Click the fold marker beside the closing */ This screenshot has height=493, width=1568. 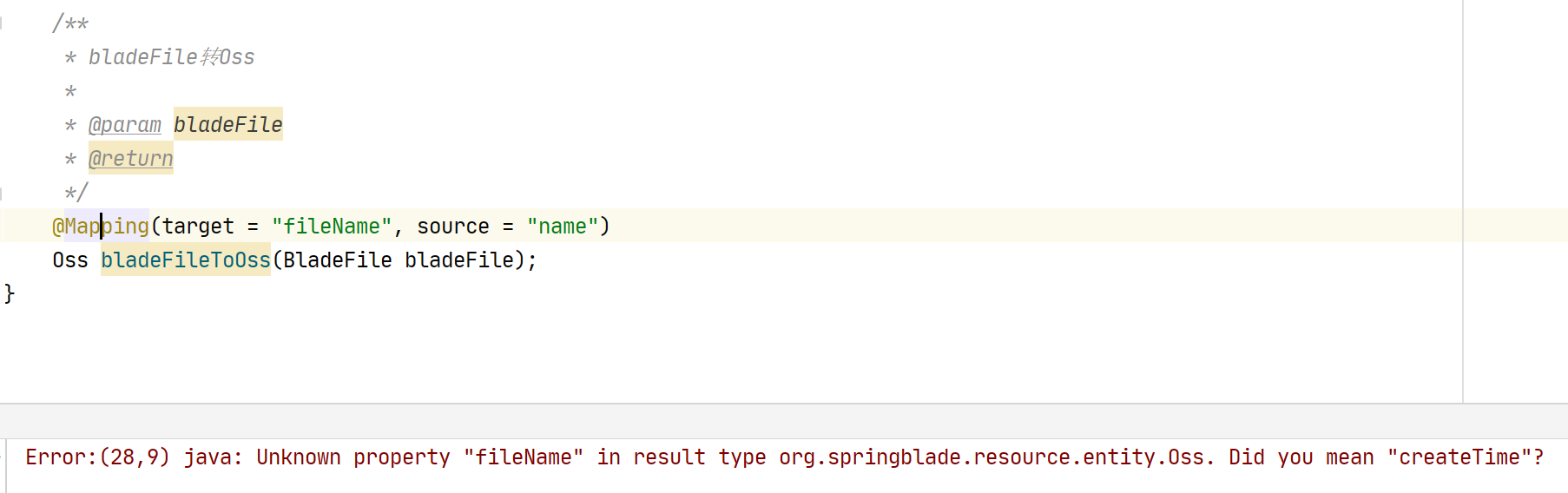[2, 193]
